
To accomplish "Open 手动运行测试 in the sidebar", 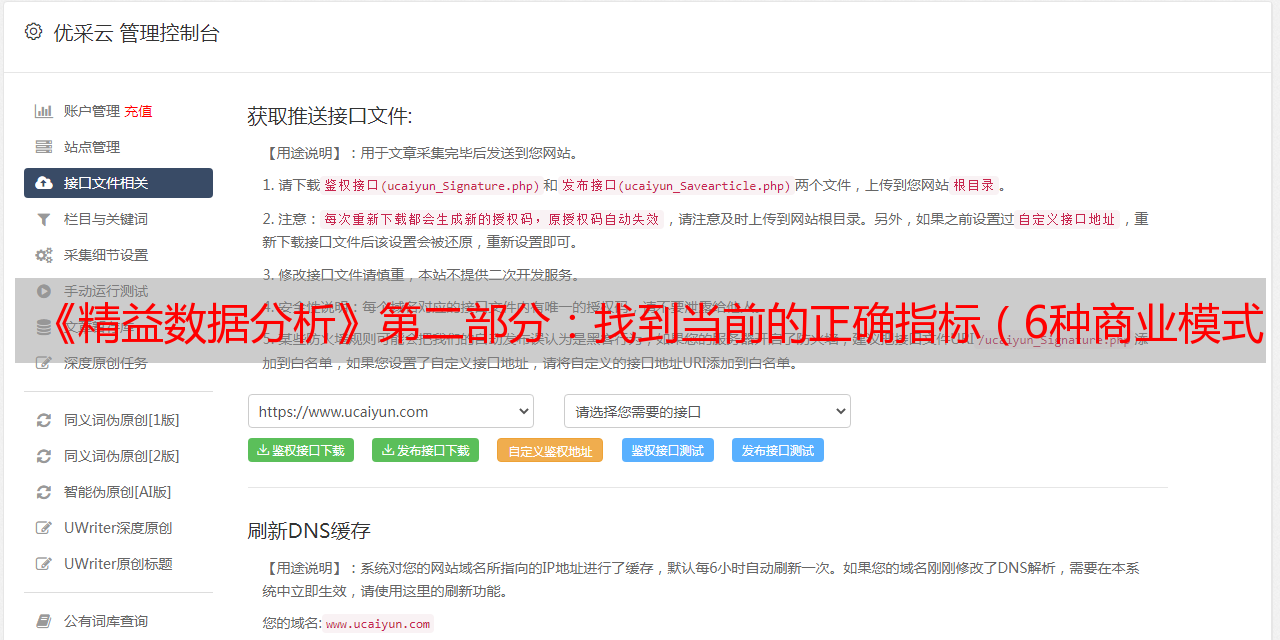I will [106, 291].
